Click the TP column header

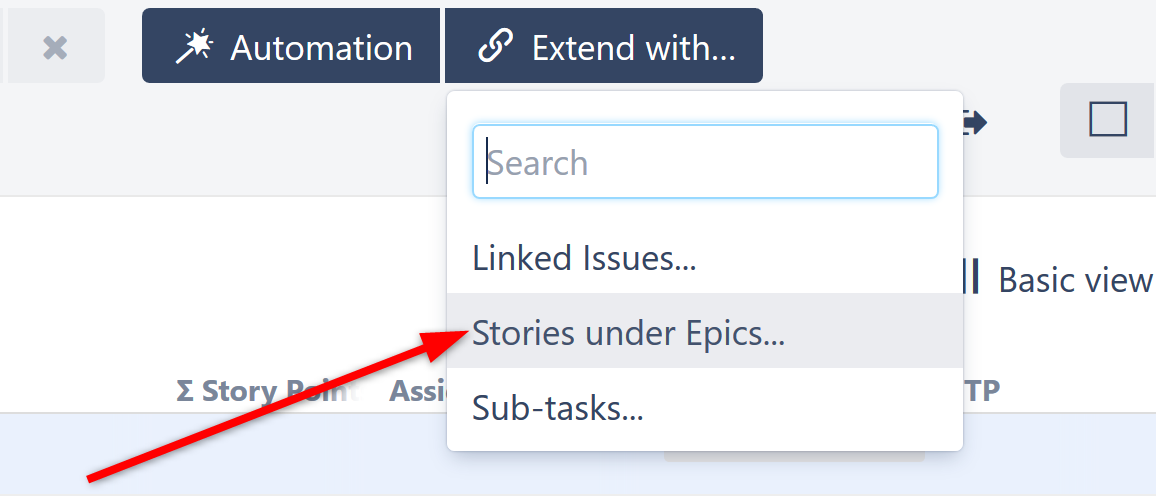[x=983, y=391]
